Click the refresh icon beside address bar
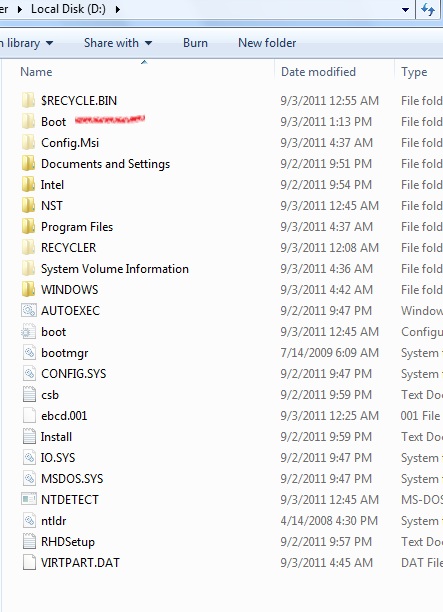The width and height of the screenshot is (443, 612). coord(429,9)
